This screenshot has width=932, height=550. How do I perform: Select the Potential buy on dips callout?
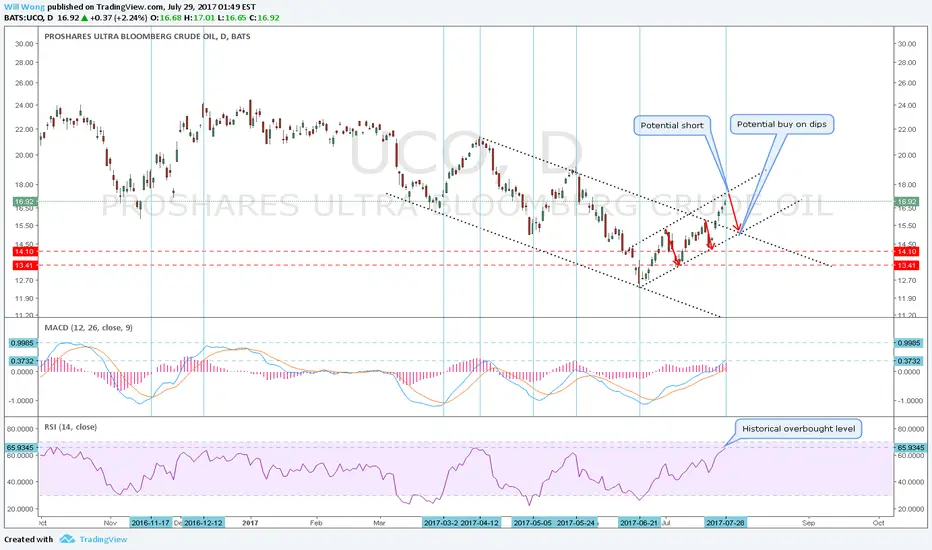click(782, 124)
